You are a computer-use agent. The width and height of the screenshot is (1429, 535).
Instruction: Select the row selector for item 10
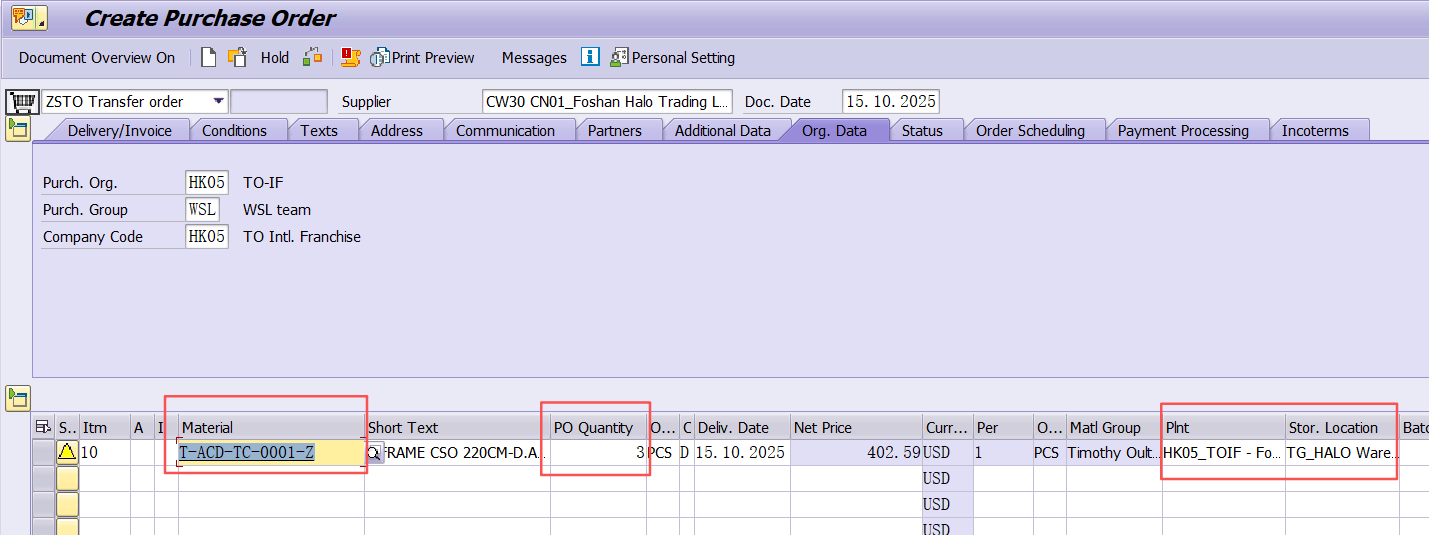point(43,453)
